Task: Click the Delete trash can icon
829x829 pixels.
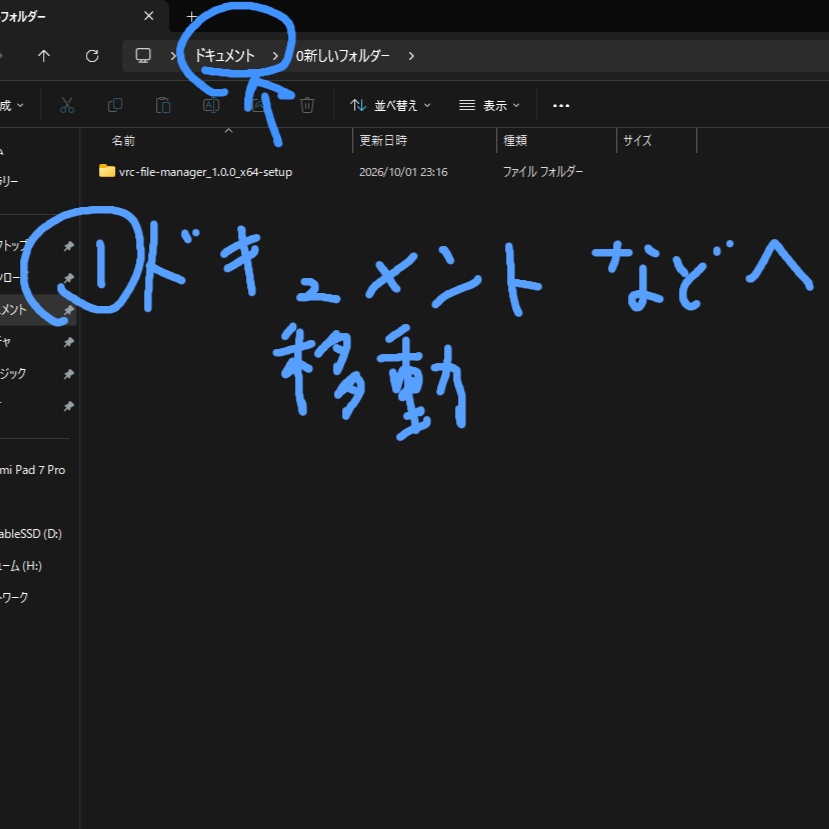Action: click(x=307, y=105)
